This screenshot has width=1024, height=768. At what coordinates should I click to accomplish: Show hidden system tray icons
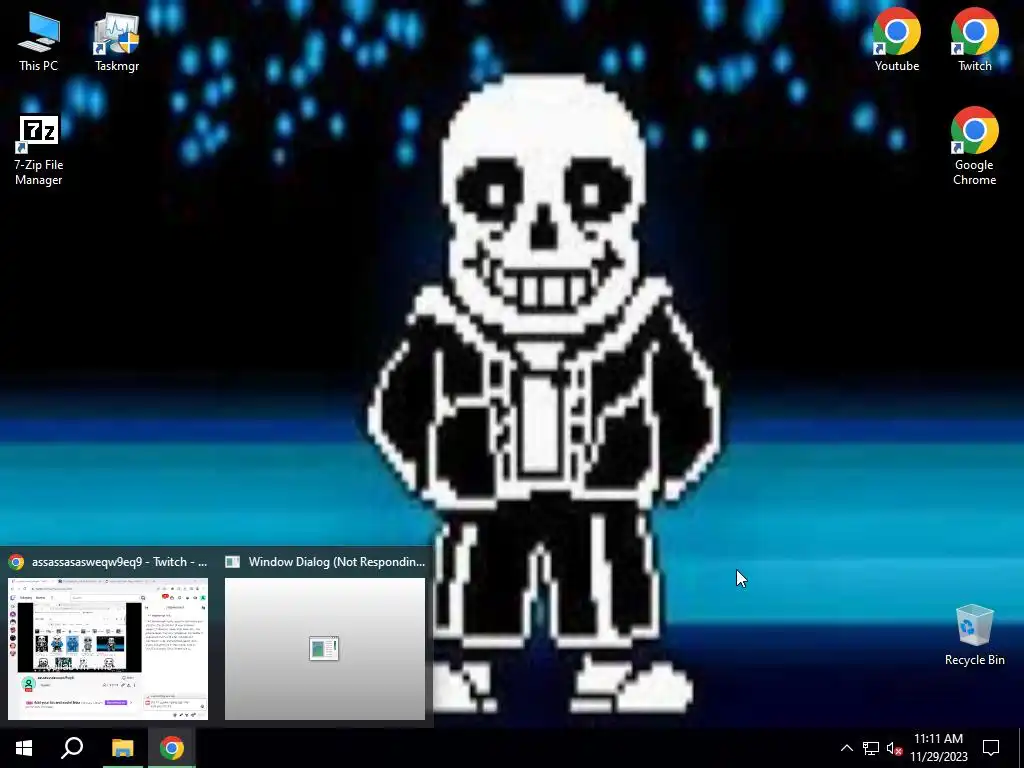coord(846,748)
